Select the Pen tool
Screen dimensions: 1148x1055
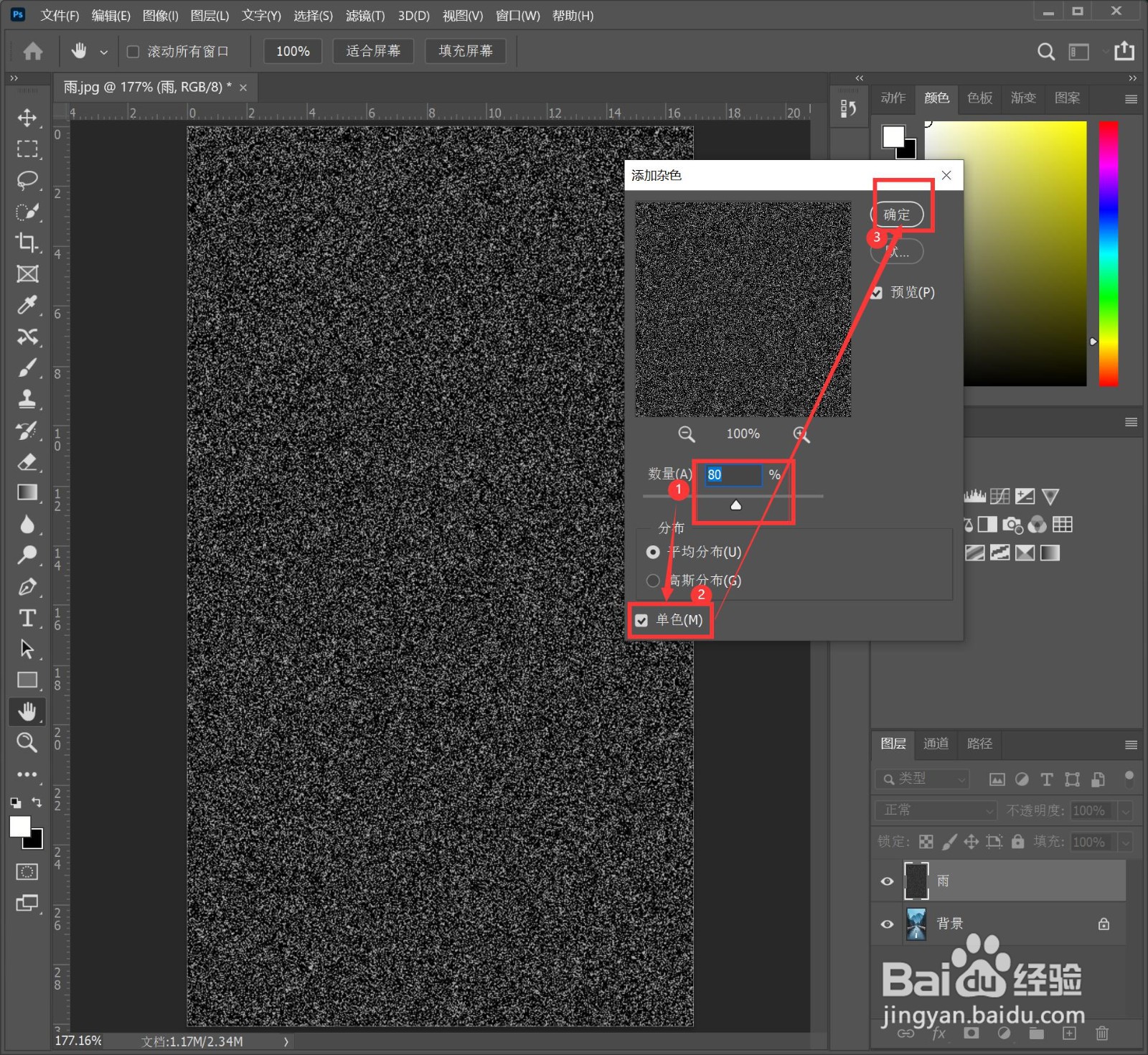point(27,587)
